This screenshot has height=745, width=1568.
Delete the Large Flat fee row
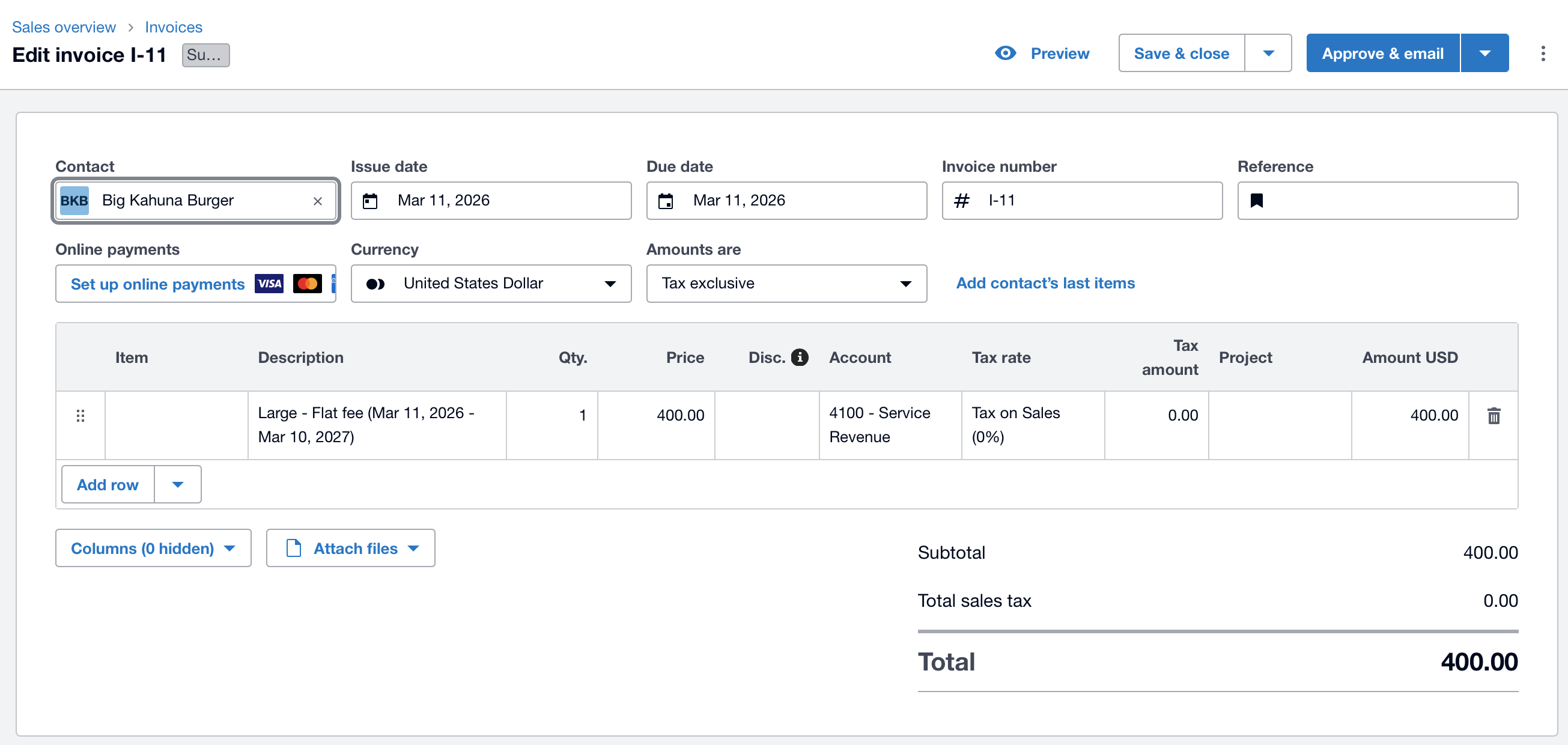1494,416
